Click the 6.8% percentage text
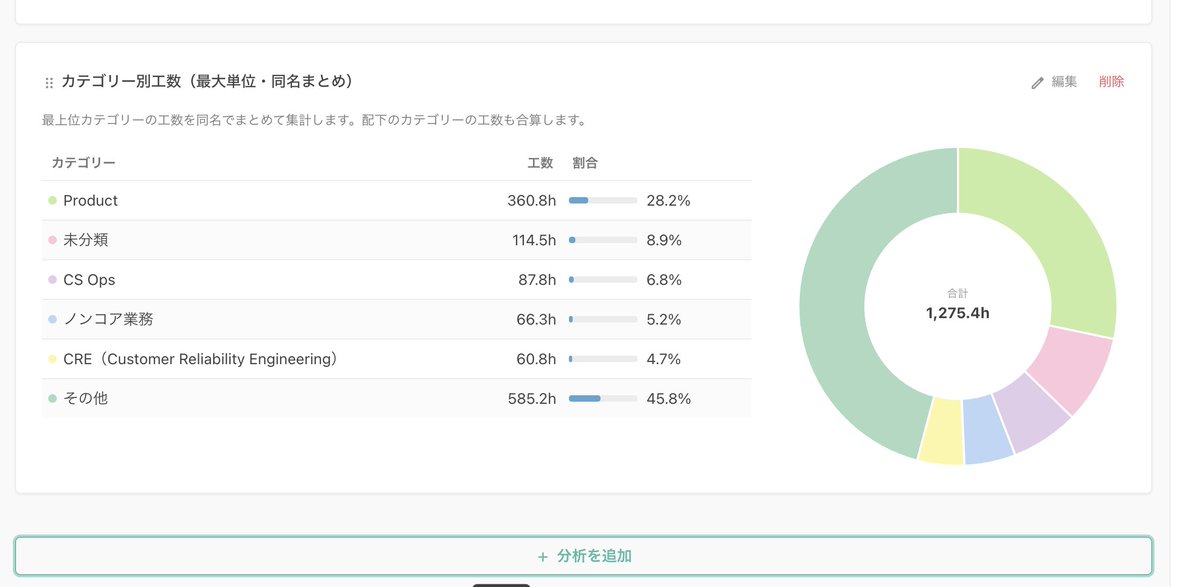The image size is (1200, 587). 664,279
